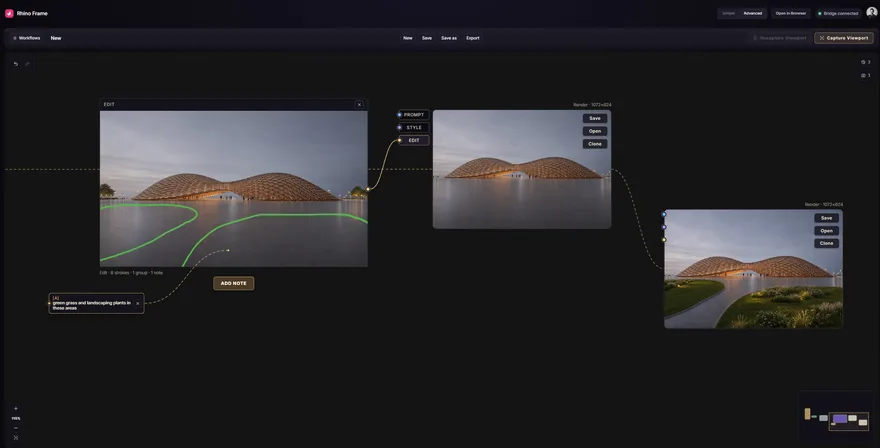Click the landscaped render thumbnail
This screenshot has height=448, width=880.
pos(753,269)
